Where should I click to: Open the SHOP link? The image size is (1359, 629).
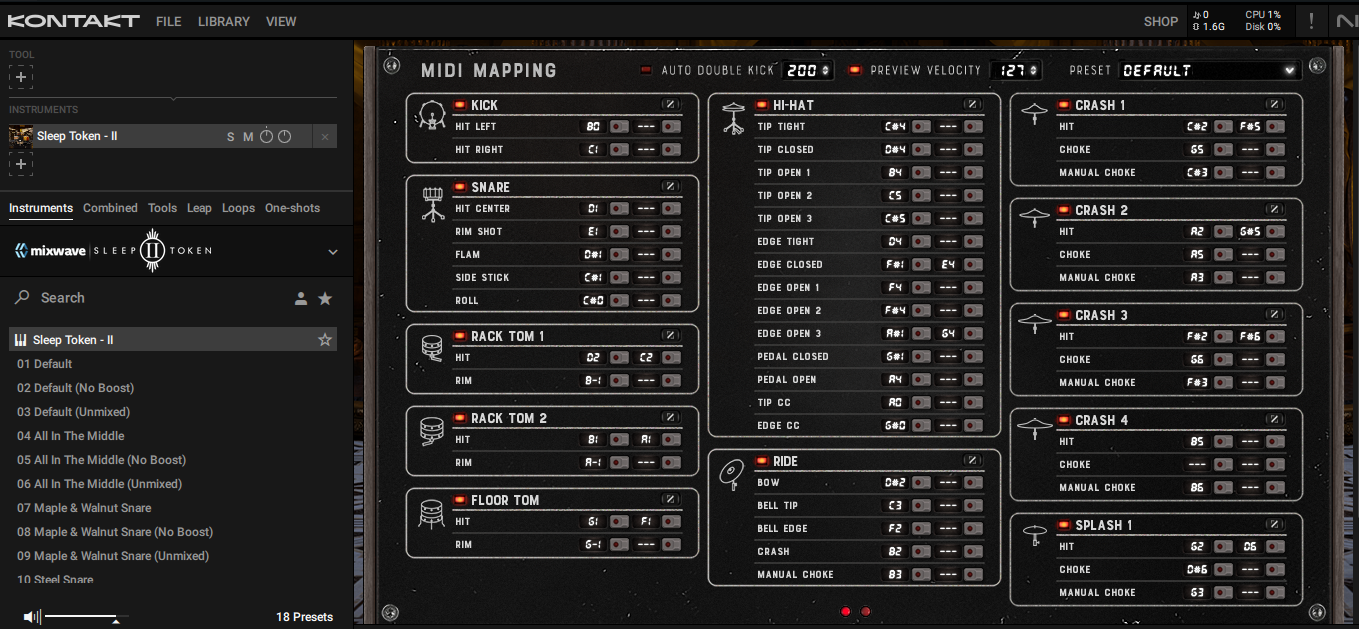click(x=1161, y=21)
